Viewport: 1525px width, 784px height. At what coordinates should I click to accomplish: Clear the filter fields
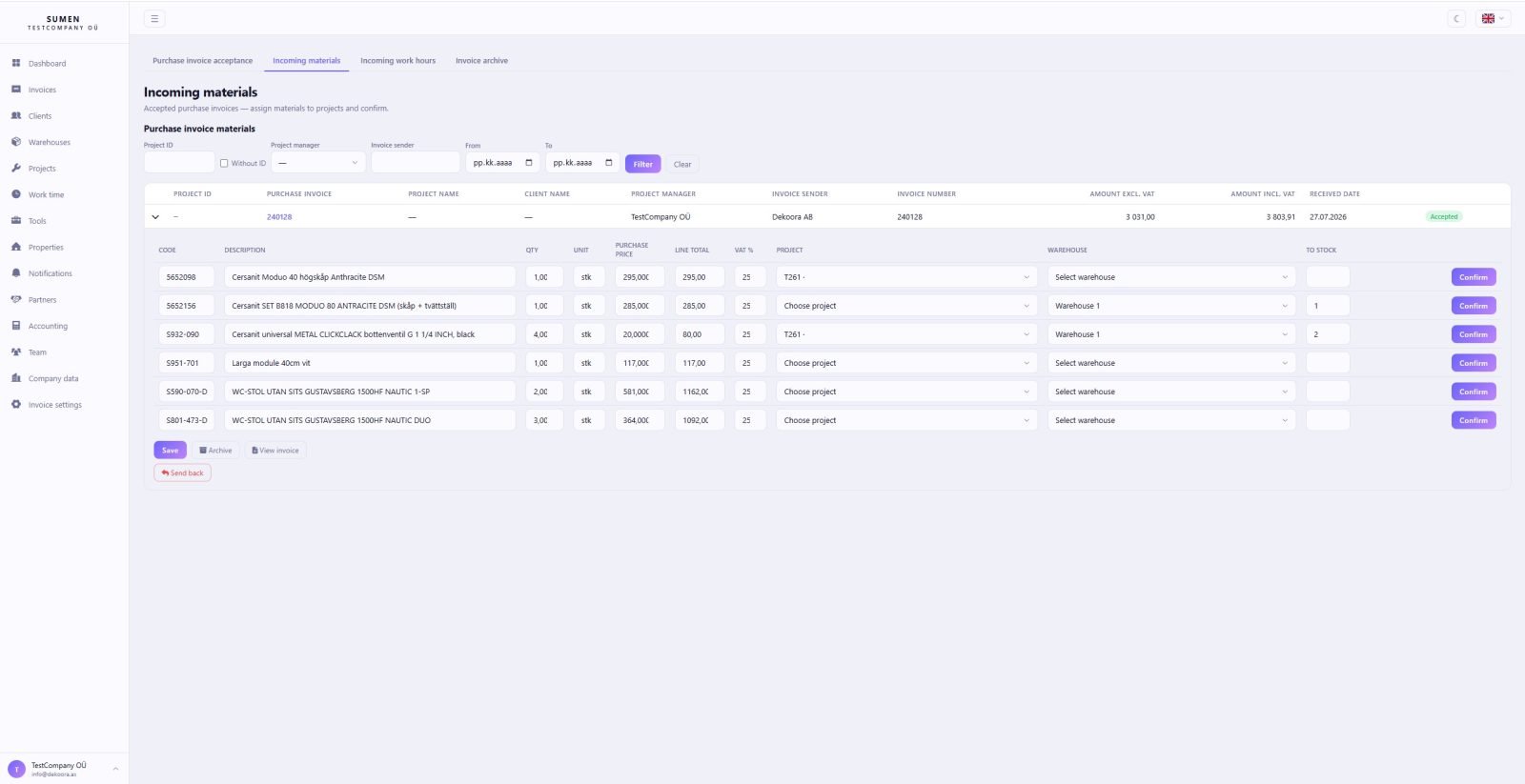pyautogui.click(x=682, y=164)
